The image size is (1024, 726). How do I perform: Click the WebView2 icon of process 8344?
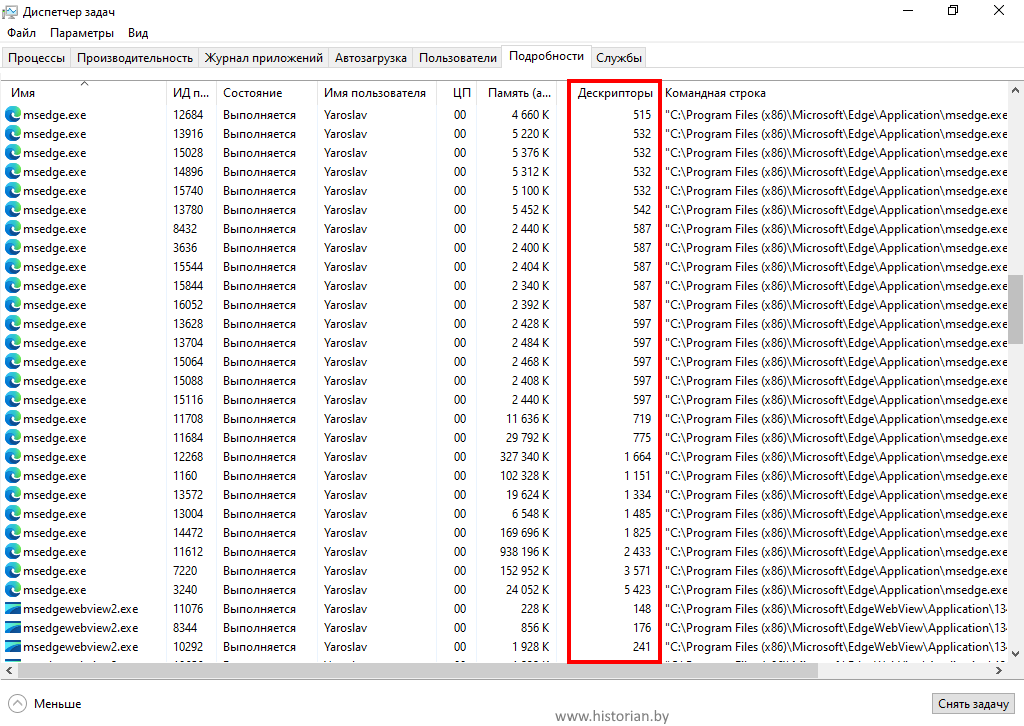[x=13, y=627]
